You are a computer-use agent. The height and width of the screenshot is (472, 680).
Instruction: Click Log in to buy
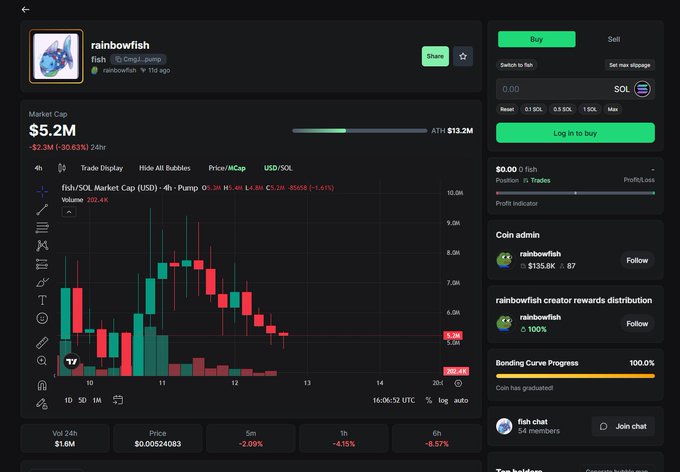click(575, 133)
